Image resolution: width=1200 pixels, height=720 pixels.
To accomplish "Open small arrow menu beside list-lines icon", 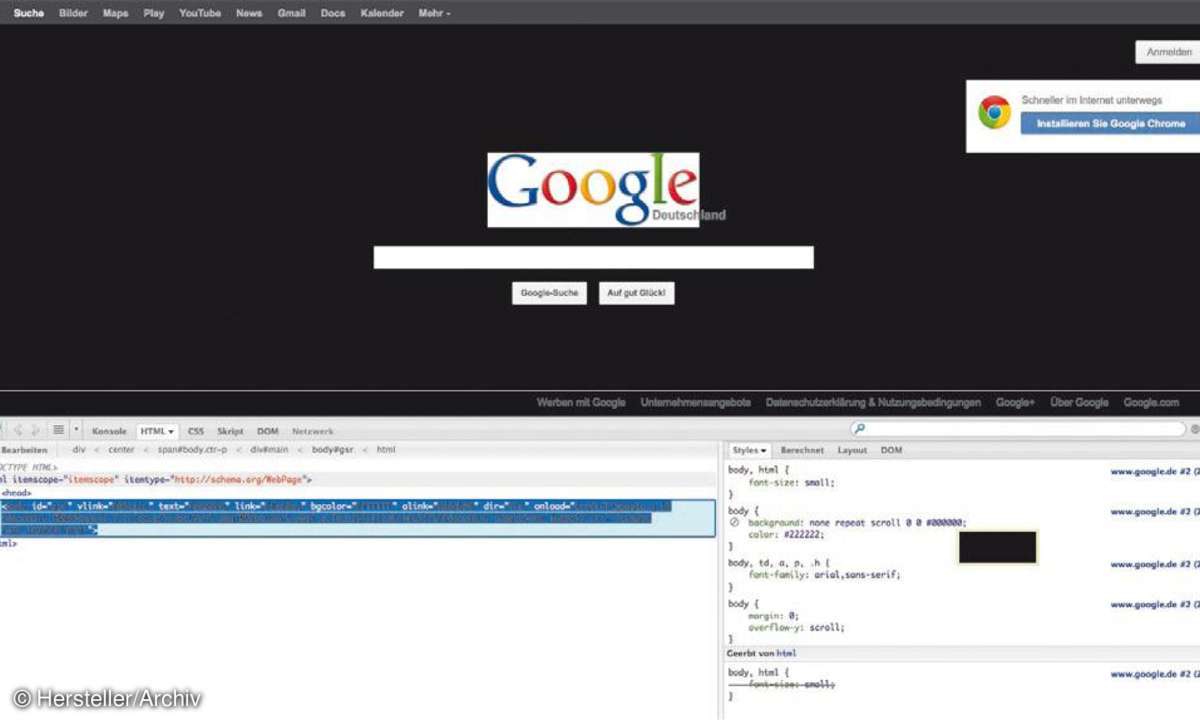I will pyautogui.click(x=76, y=430).
